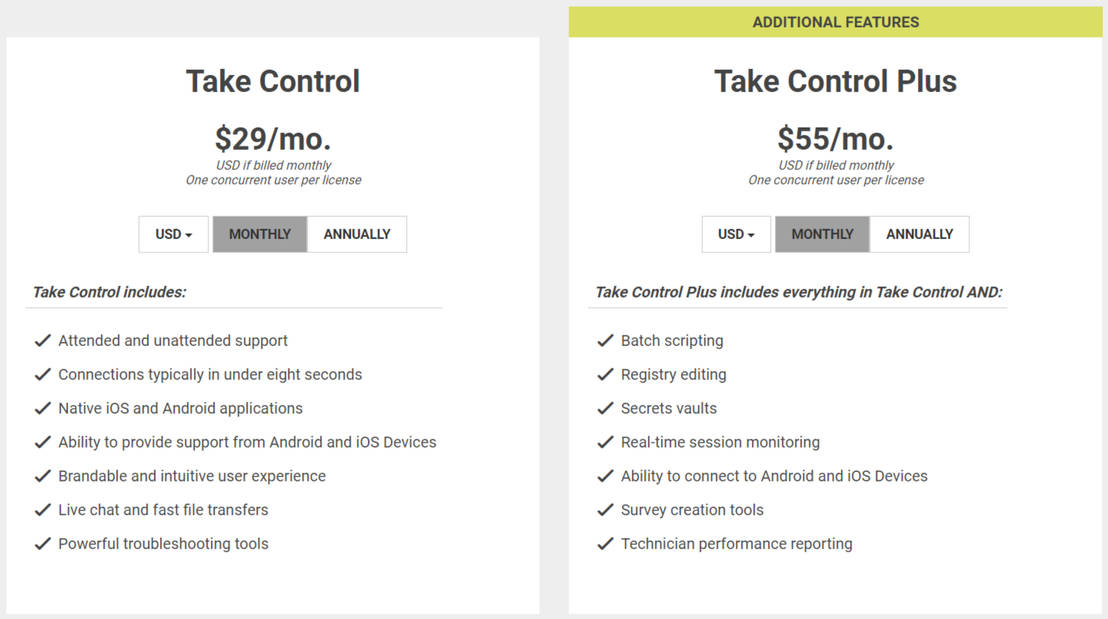
Task: Switch to the ANNUALLY tab on Take Control
Action: (357, 233)
